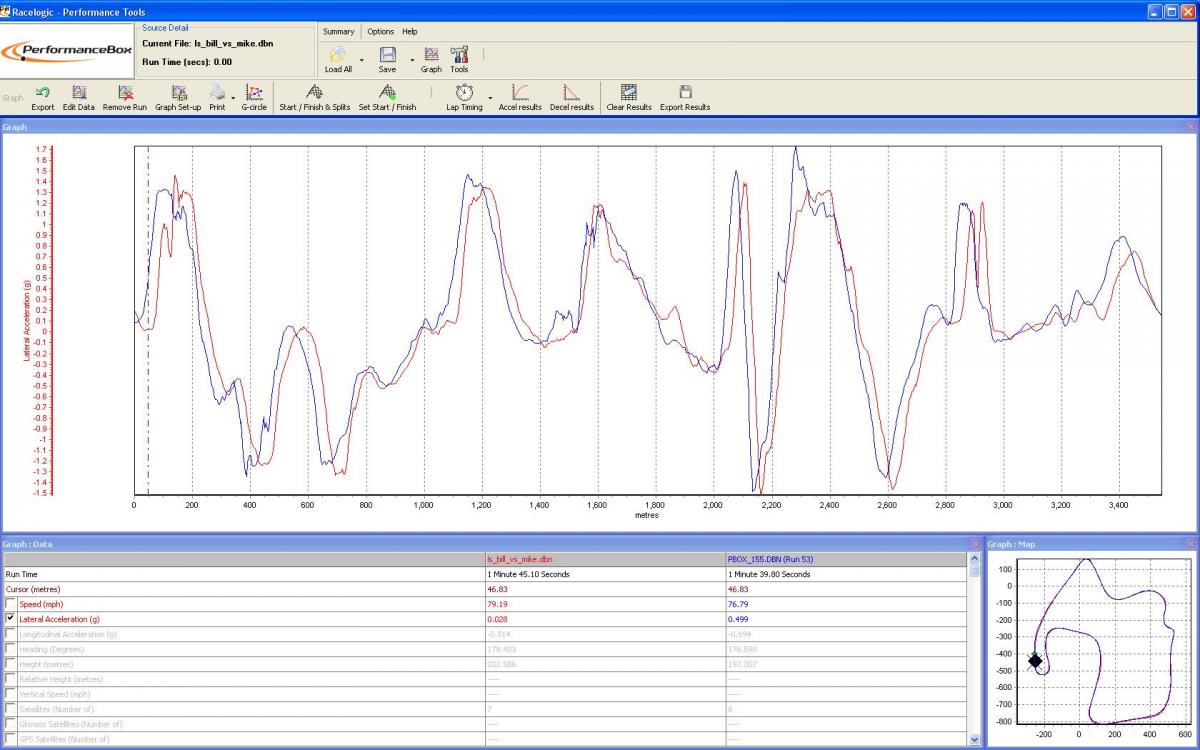This screenshot has height=750, width=1200.
Task: Show the G-circle plot
Action: click(x=254, y=93)
